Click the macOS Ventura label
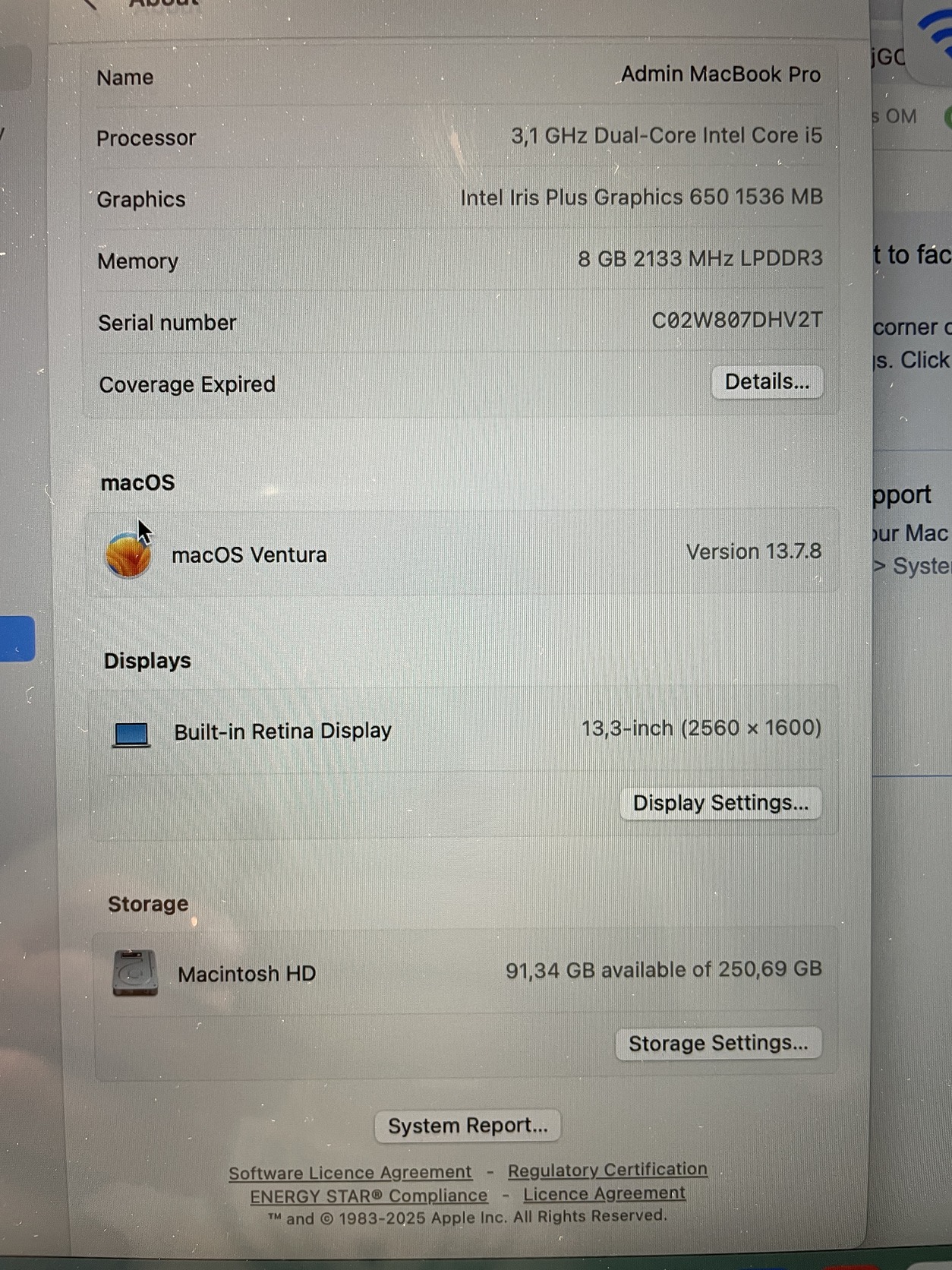The image size is (952, 1270). tap(249, 555)
